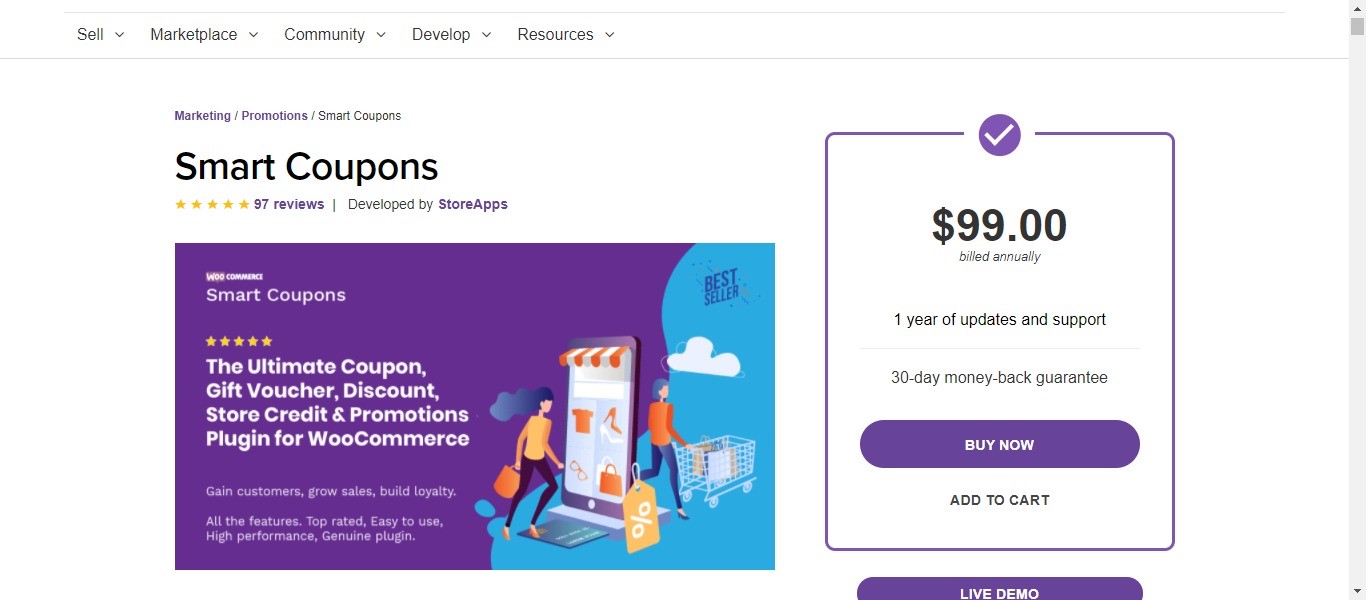Open the Develop navigation menu
The width and height of the screenshot is (1366, 600).
click(452, 35)
